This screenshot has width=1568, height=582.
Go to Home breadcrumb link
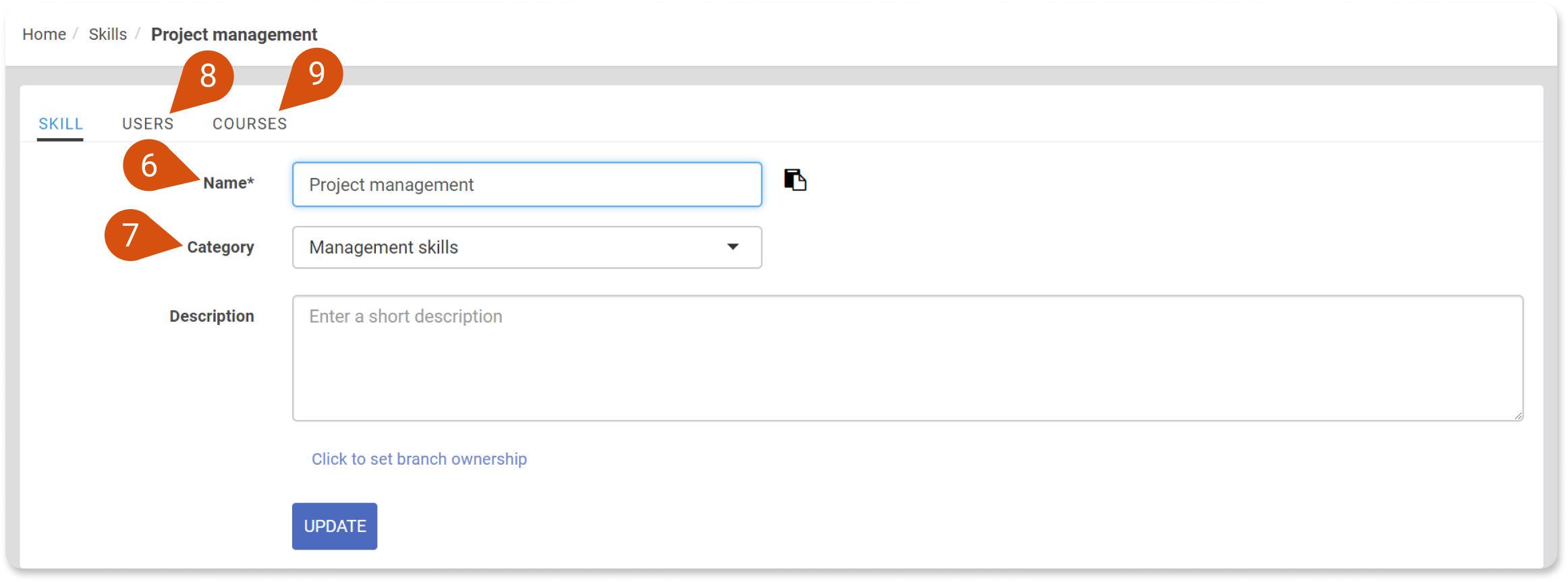tap(44, 34)
